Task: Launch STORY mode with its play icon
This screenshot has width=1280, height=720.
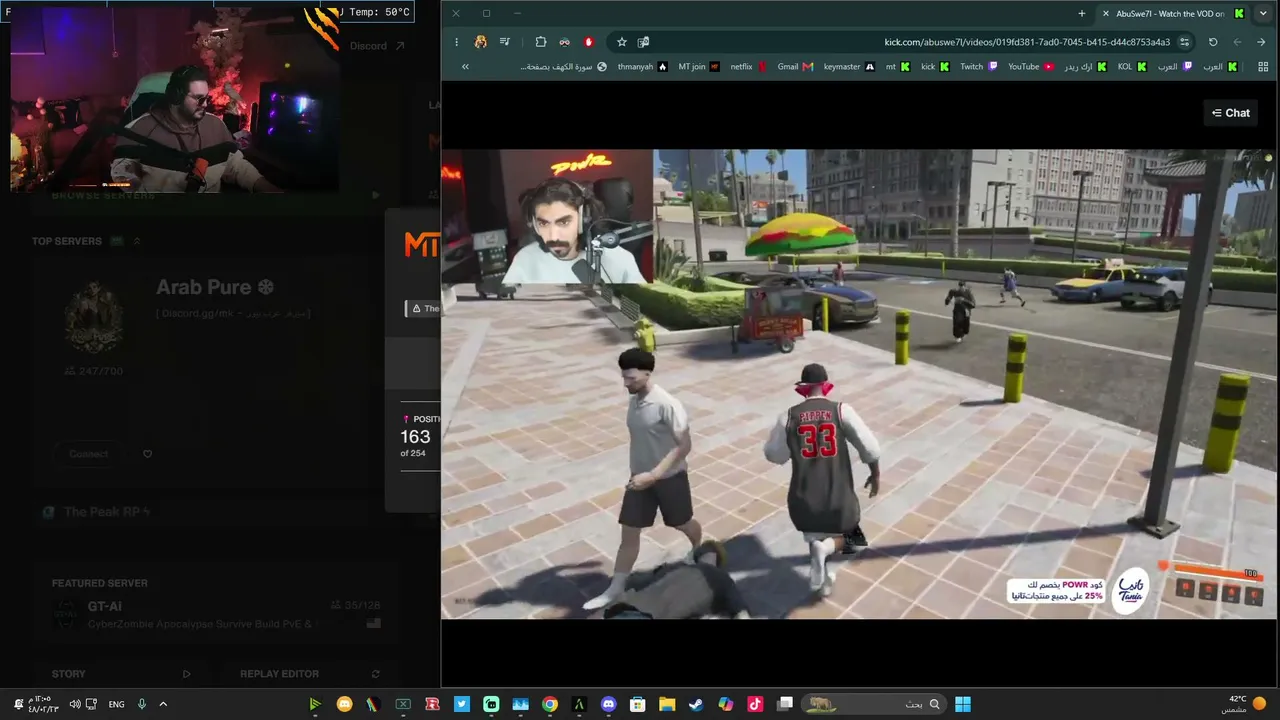Action: click(x=186, y=674)
